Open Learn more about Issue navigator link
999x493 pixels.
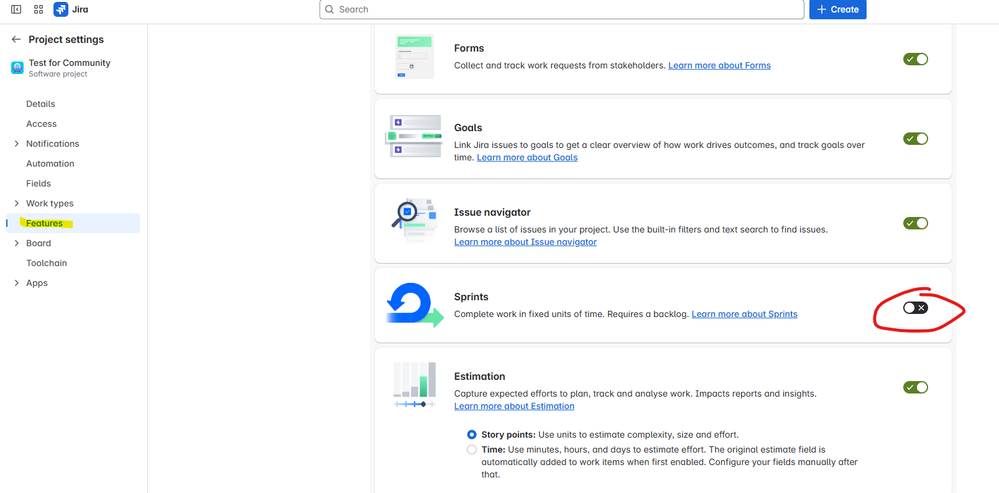pyautogui.click(x=526, y=242)
